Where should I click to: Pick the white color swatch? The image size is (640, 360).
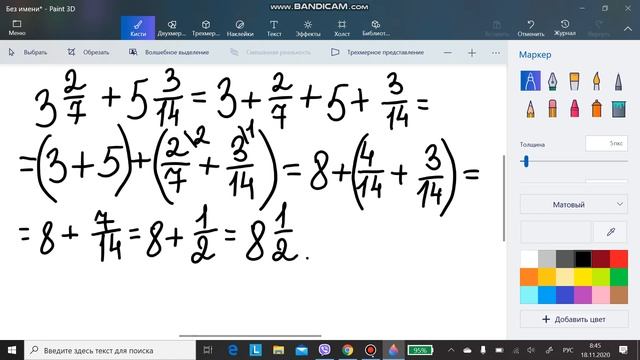coord(529,259)
